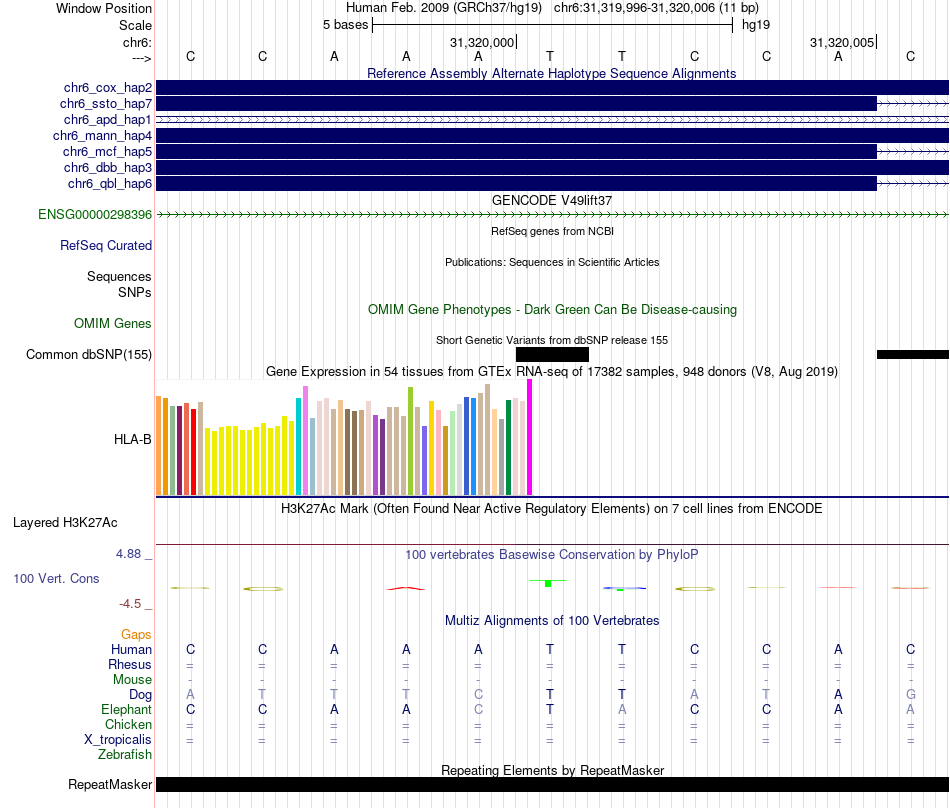Click the chr6_ssto_hap7 track label

pos(106,104)
